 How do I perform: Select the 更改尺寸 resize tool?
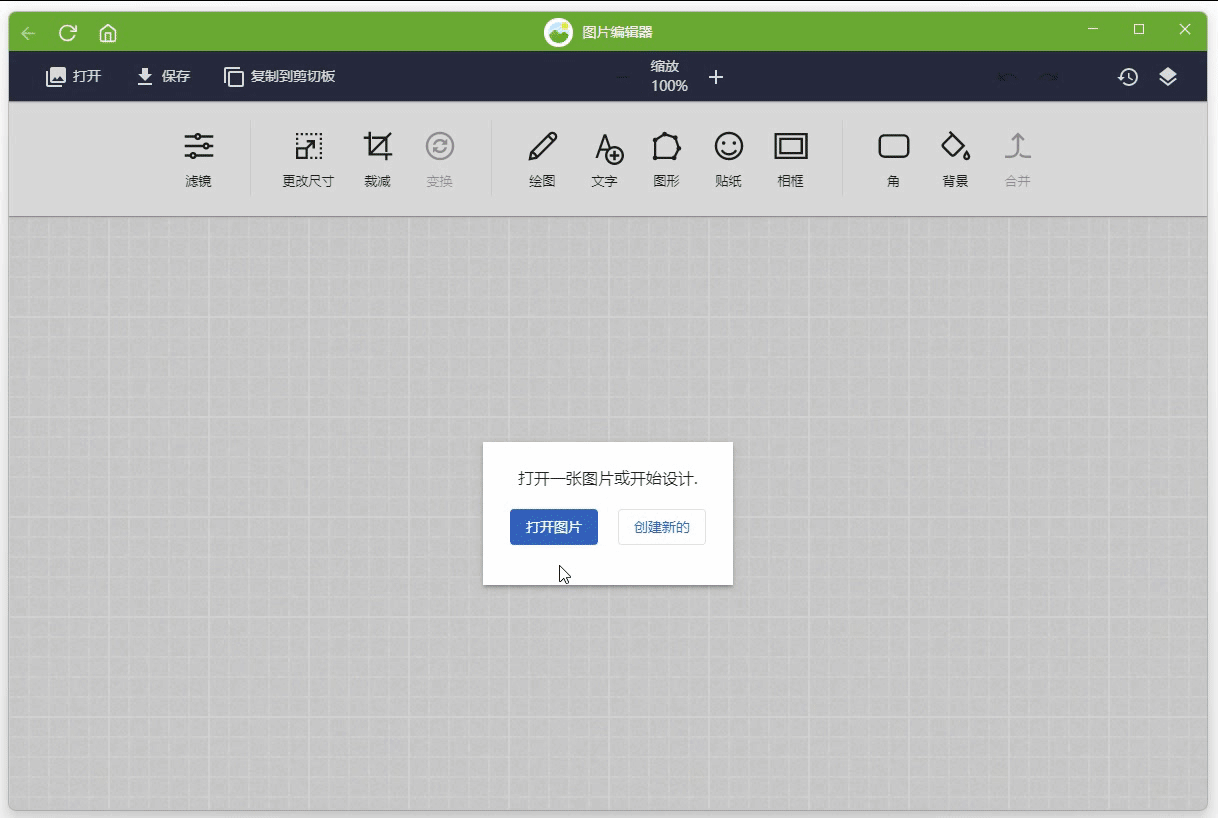pos(308,158)
